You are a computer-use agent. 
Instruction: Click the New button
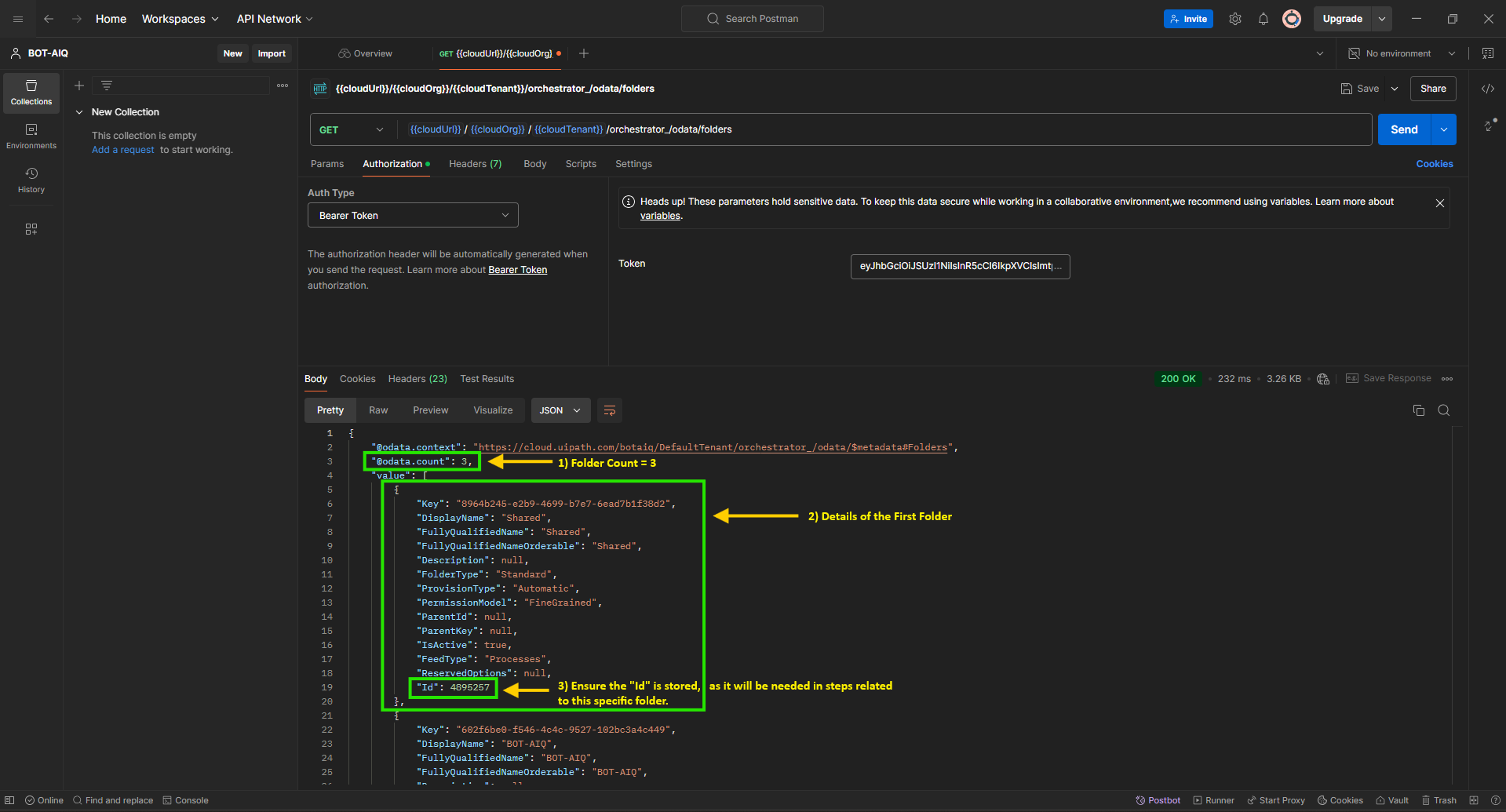(233, 53)
